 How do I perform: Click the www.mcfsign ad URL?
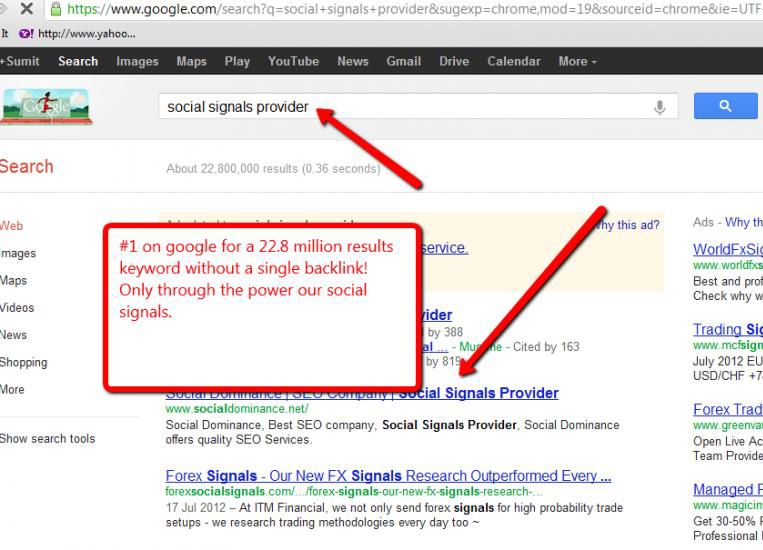tap(728, 346)
